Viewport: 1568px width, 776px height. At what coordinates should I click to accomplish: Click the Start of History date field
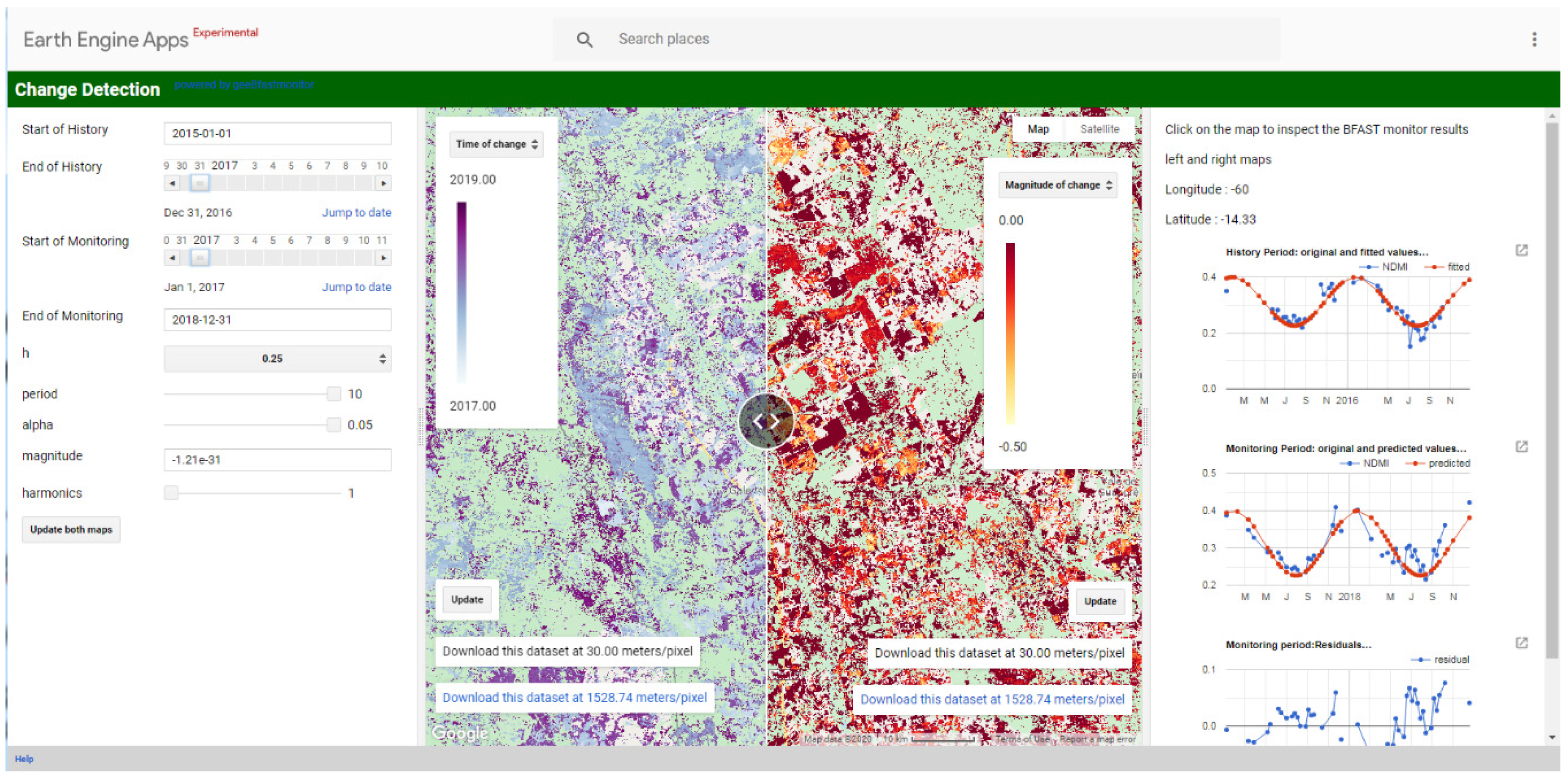[x=277, y=133]
